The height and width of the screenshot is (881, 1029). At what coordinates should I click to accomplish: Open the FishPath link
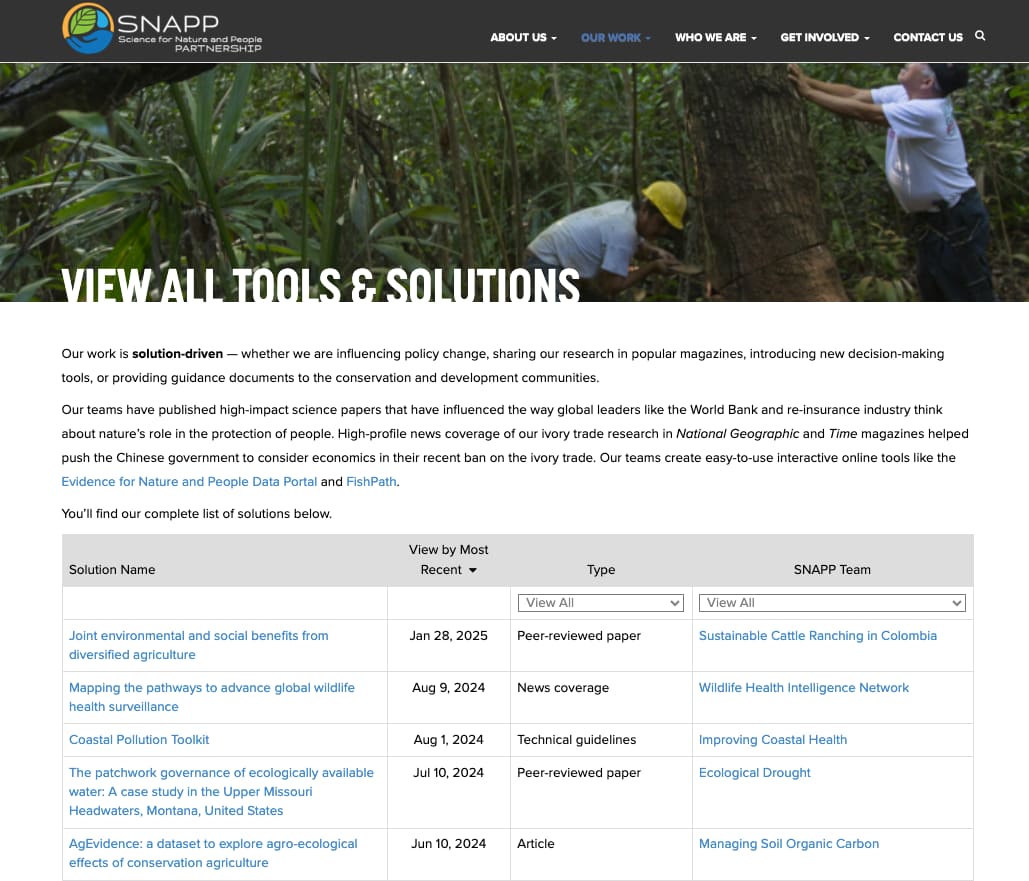(x=371, y=481)
